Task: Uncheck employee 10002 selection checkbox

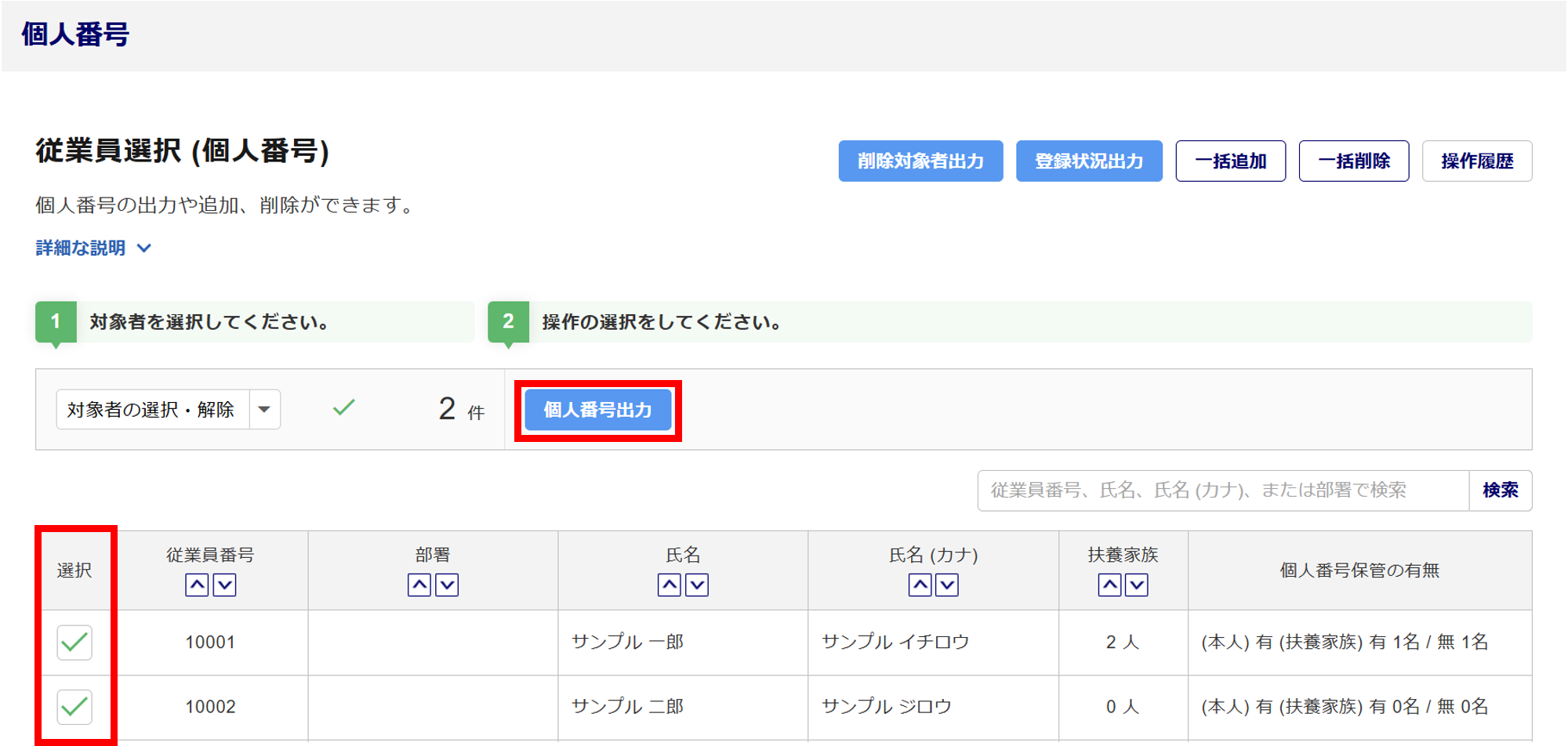Action: coord(74,707)
